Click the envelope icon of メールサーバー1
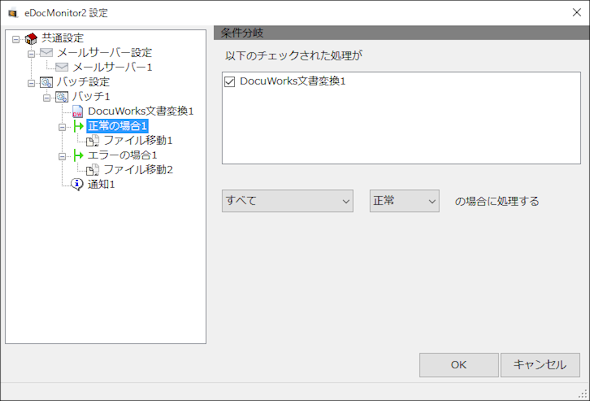The image size is (590, 401). 62,67
